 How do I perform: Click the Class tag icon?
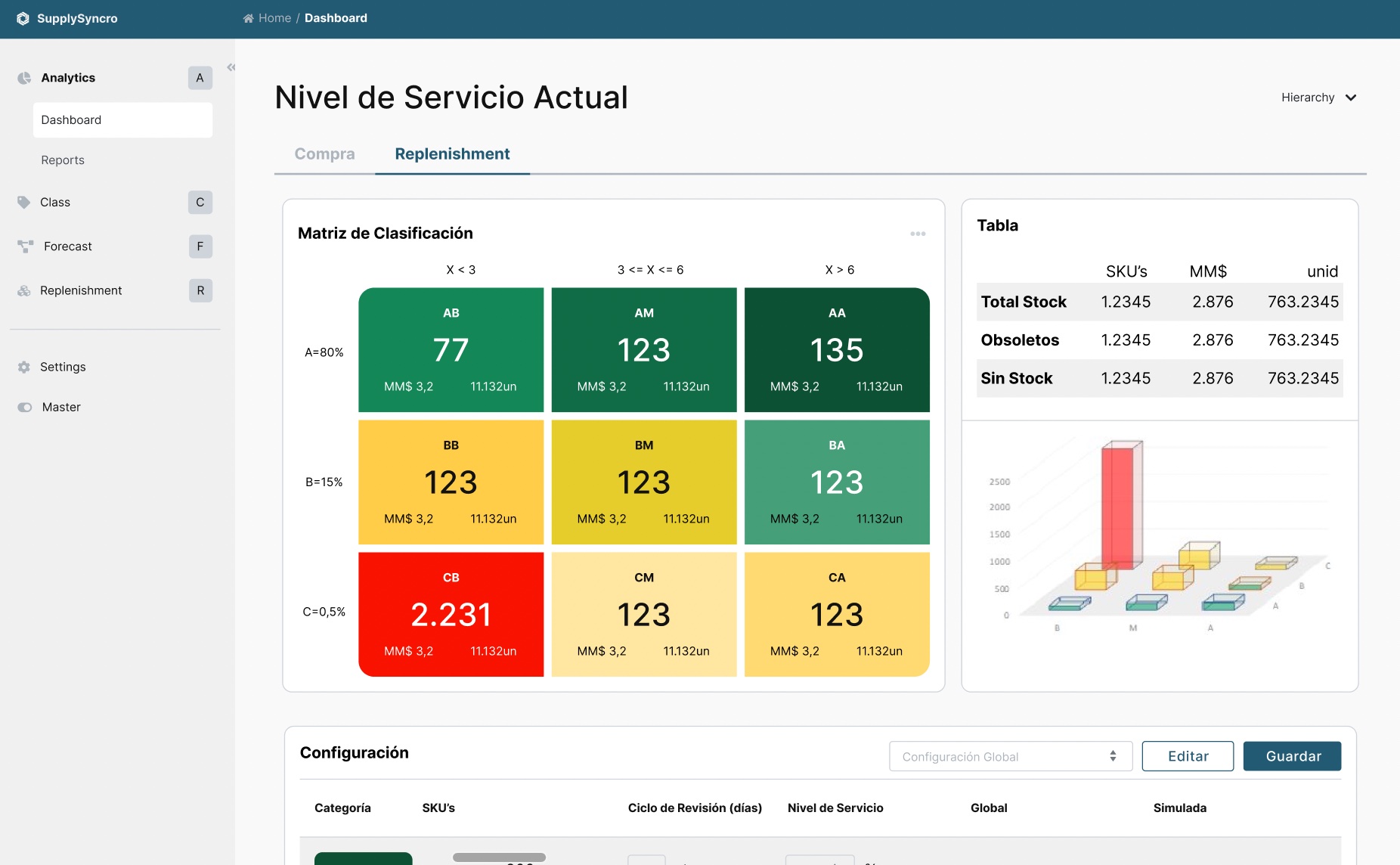[x=24, y=203]
